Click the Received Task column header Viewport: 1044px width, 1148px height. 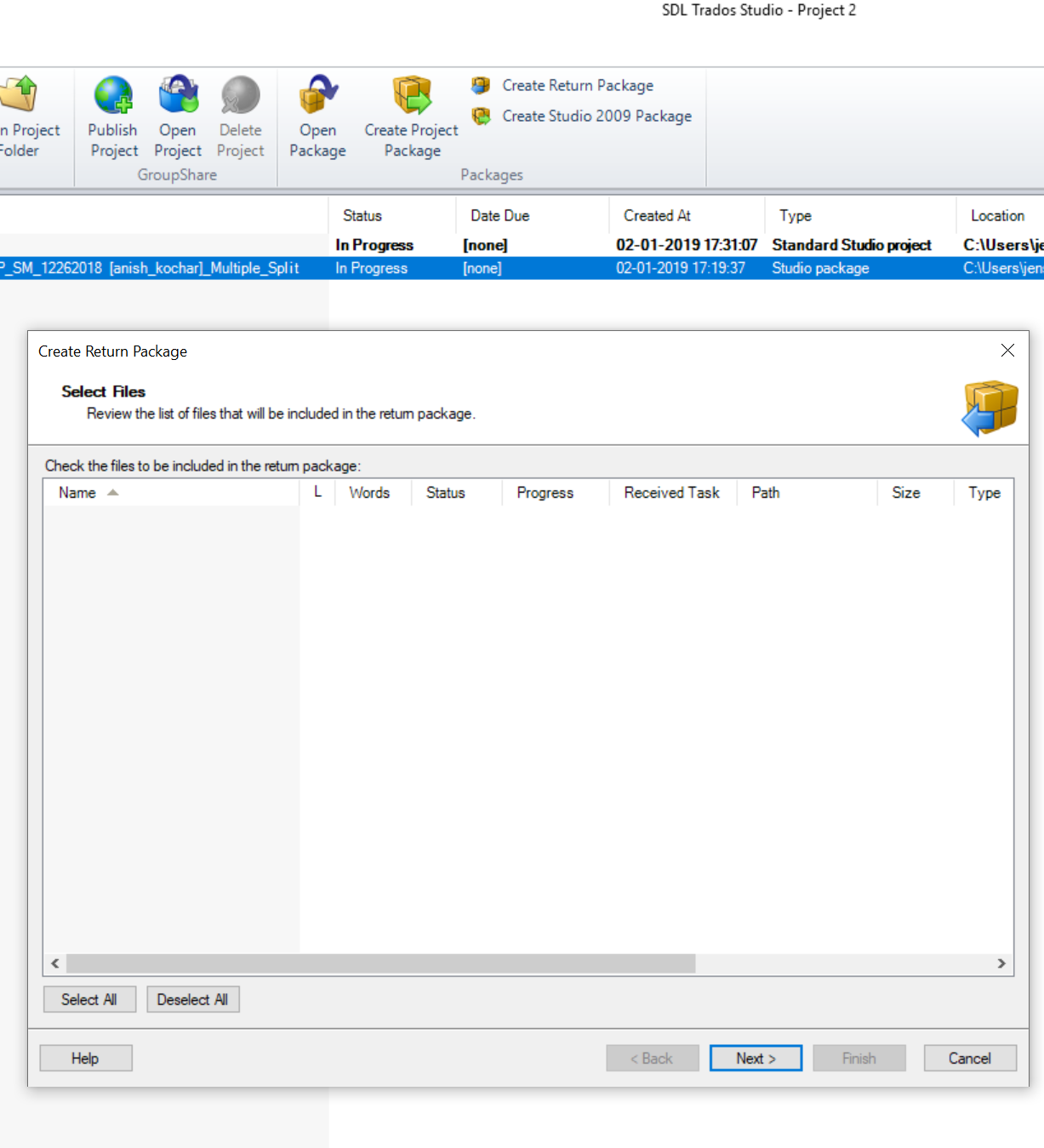[672, 493]
